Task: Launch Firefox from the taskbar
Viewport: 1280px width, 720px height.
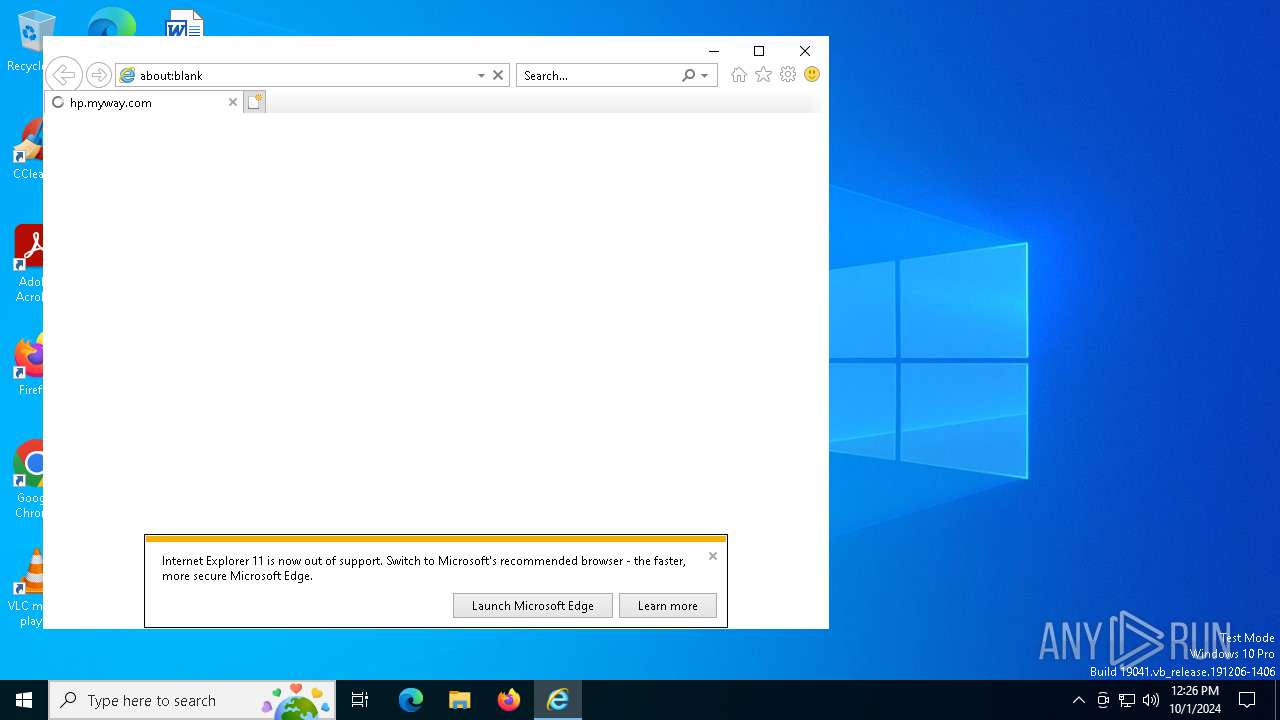Action: [509, 700]
